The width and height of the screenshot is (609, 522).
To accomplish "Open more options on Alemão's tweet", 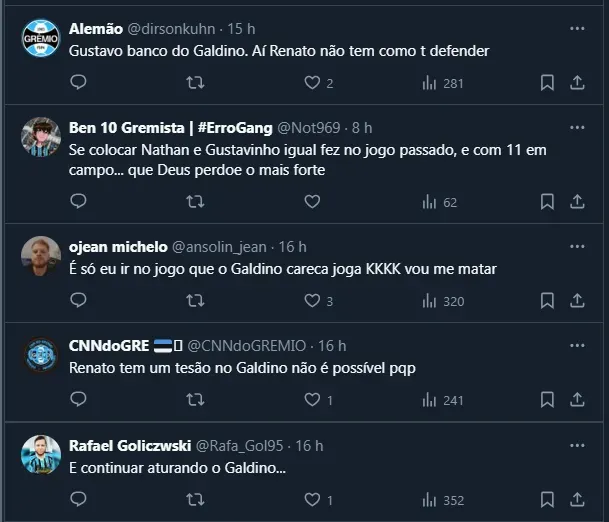I will 577,30.
